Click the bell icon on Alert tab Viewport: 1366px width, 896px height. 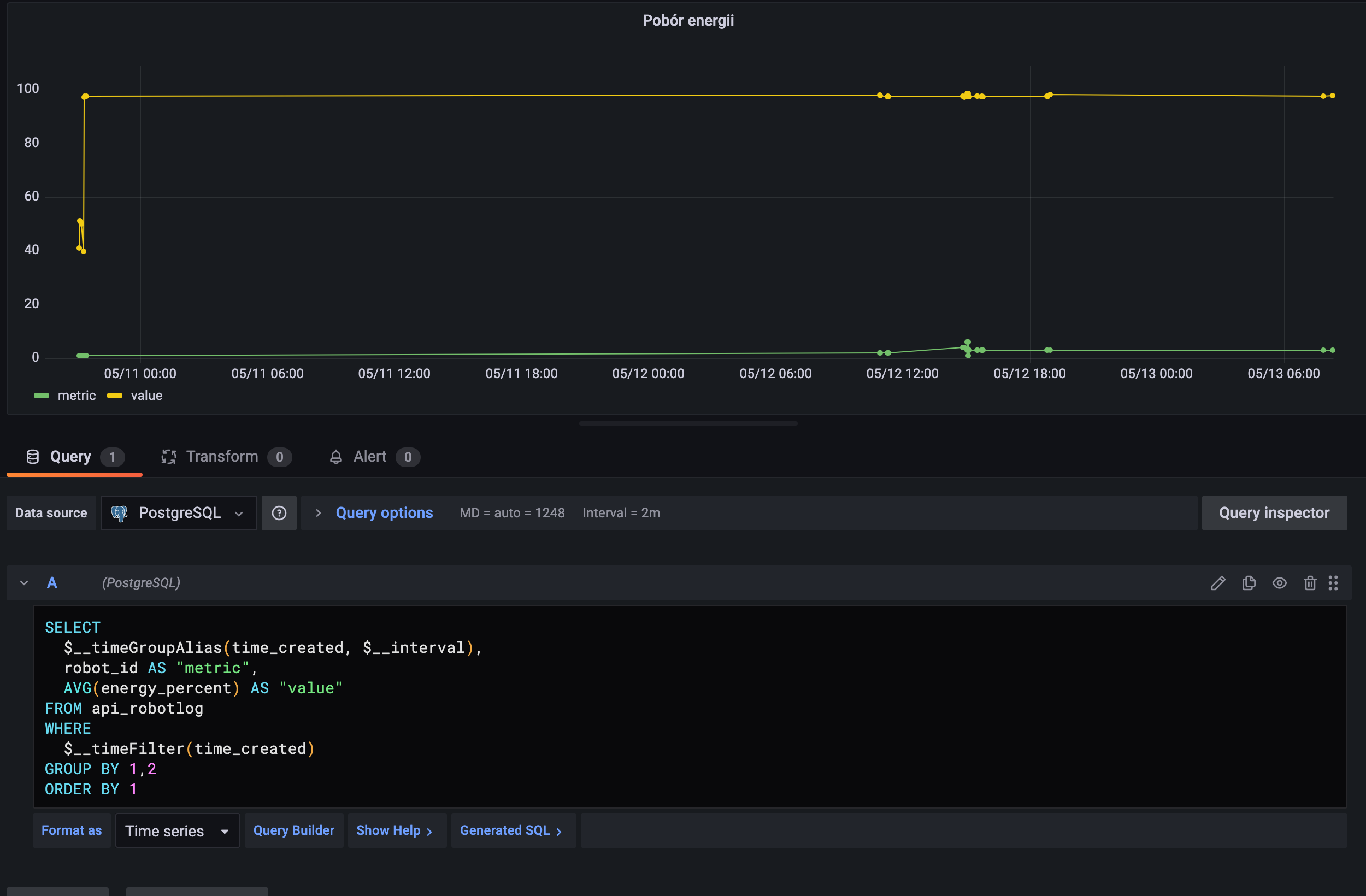click(335, 457)
